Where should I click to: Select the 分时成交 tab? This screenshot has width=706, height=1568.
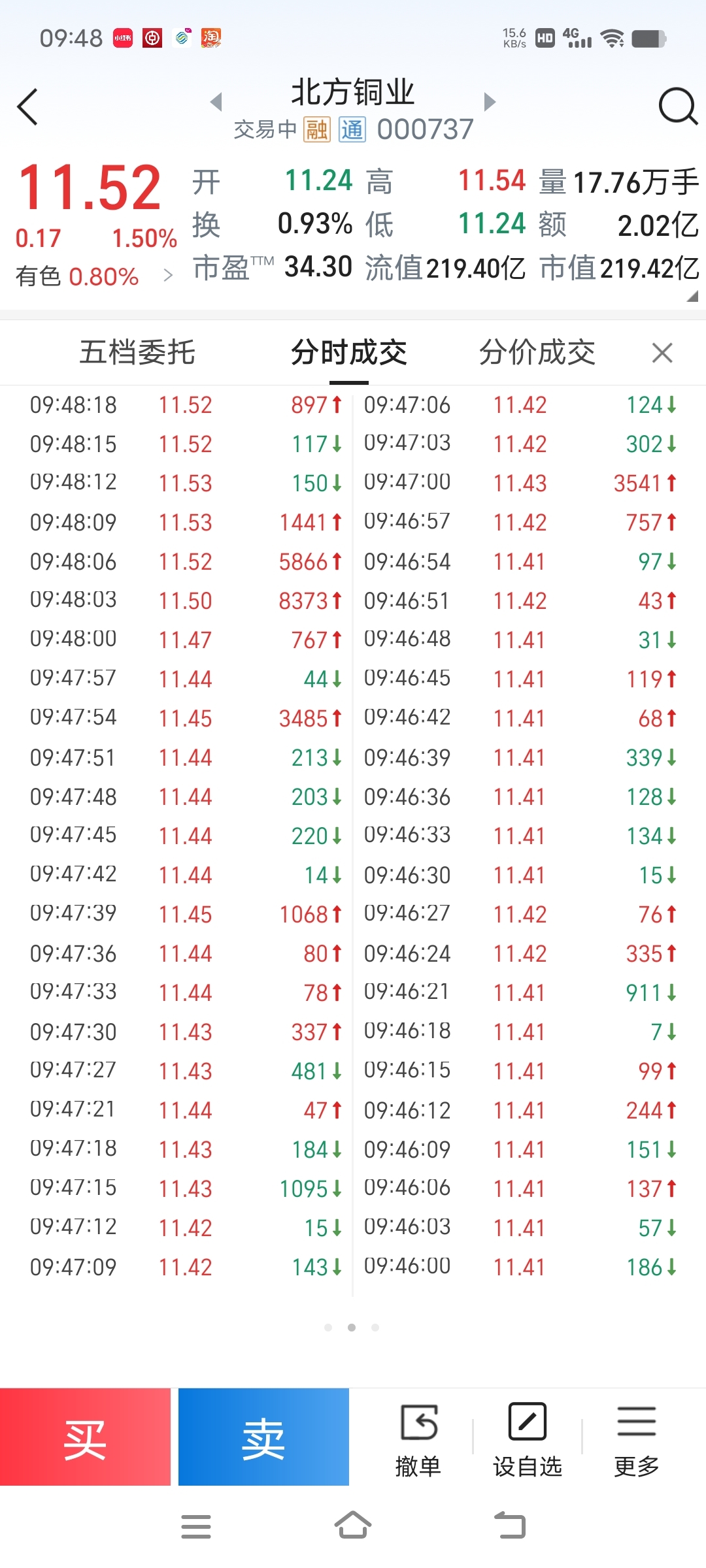point(349,353)
